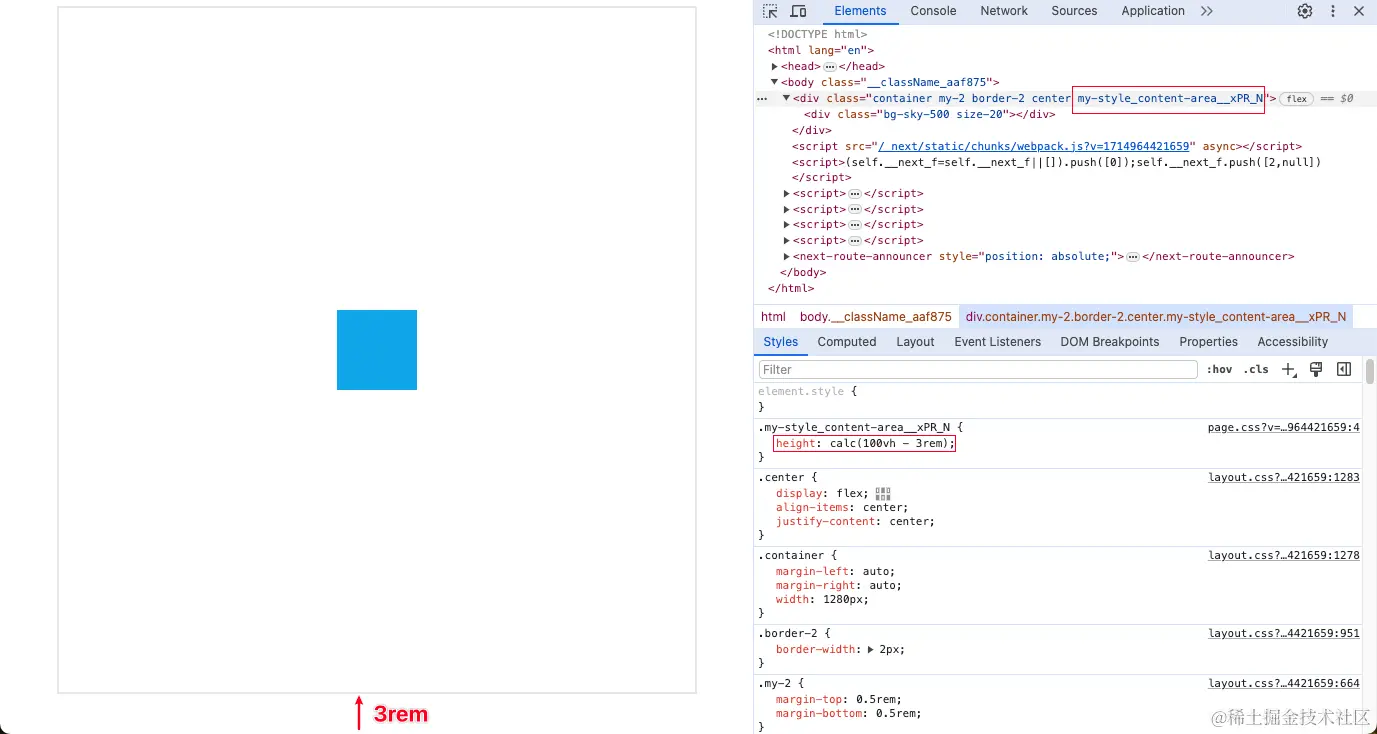
Task: Open the Properties pane tab
Action: pos(1208,342)
